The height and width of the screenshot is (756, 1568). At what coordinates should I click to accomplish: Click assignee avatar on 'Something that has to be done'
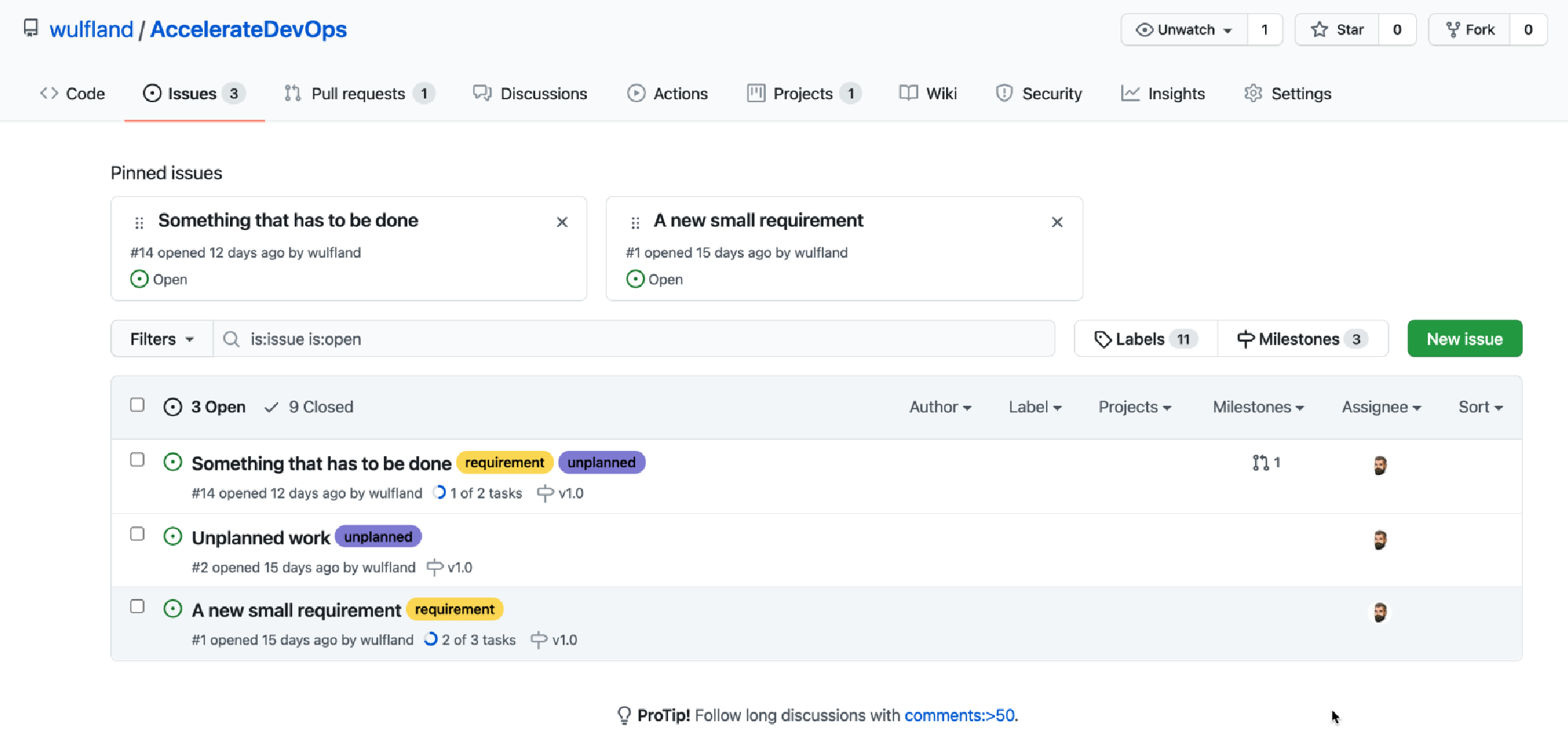click(x=1380, y=465)
